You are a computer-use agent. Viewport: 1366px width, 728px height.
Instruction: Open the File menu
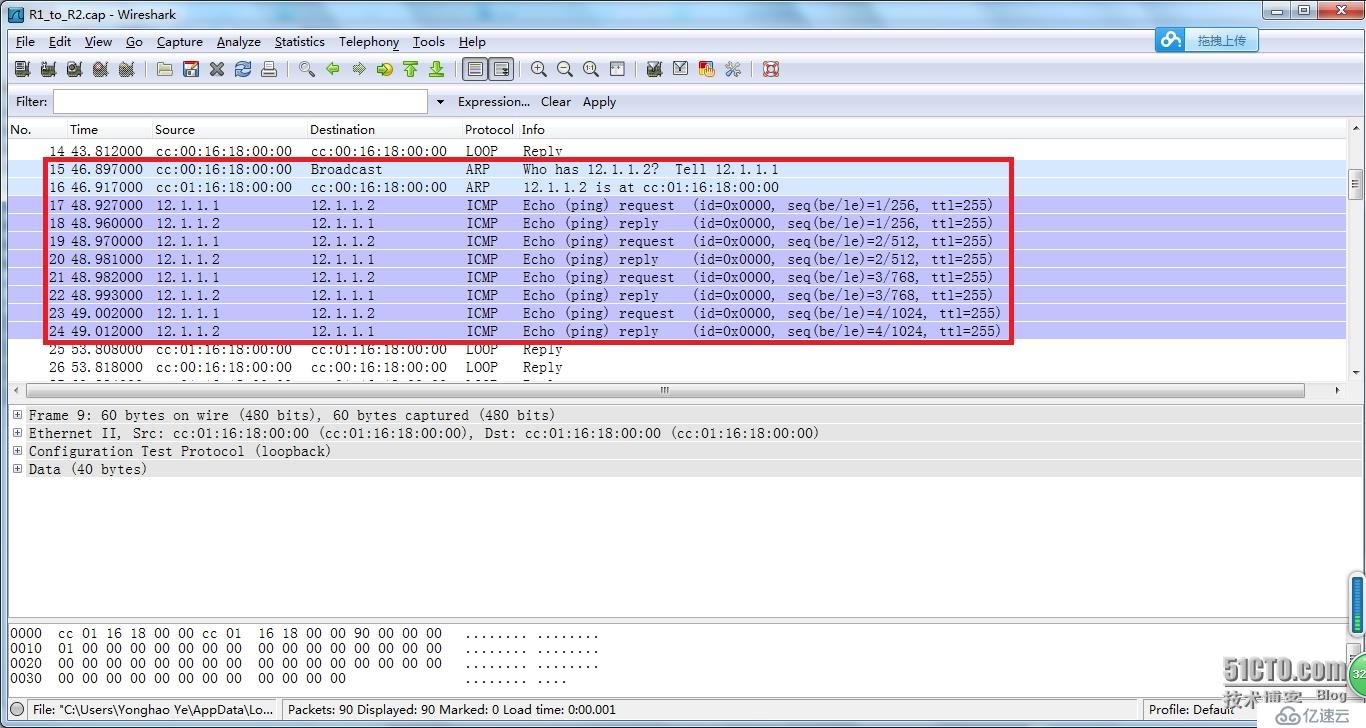[26, 42]
